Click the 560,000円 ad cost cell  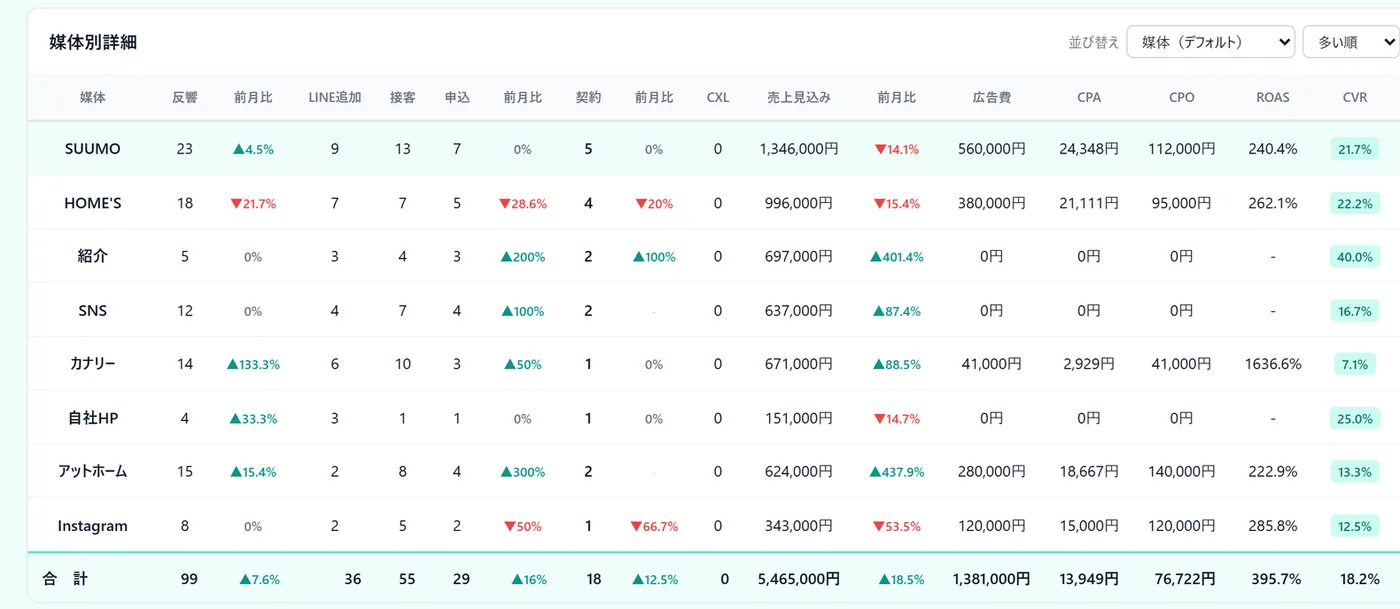tap(992, 149)
